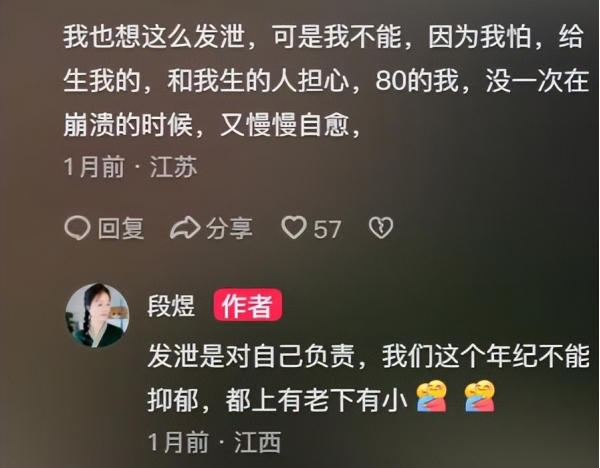Click the share arrow icon
The height and width of the screenshot is (468, 600).
pos(185,228)
